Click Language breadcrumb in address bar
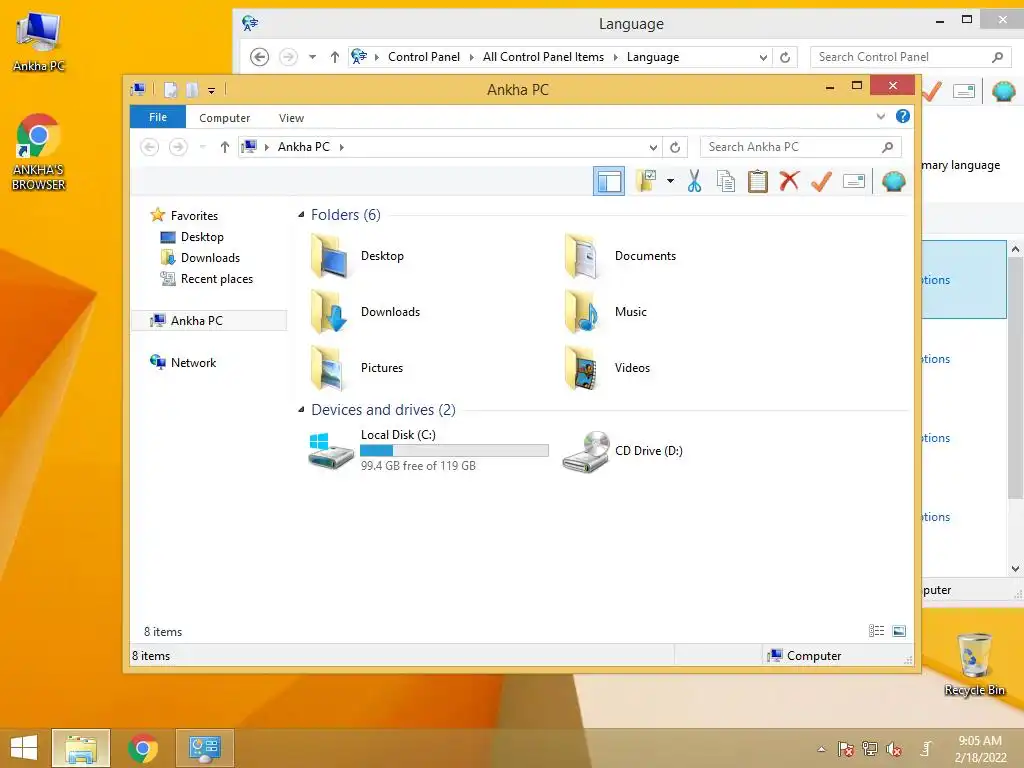 [x=653, y=57]
